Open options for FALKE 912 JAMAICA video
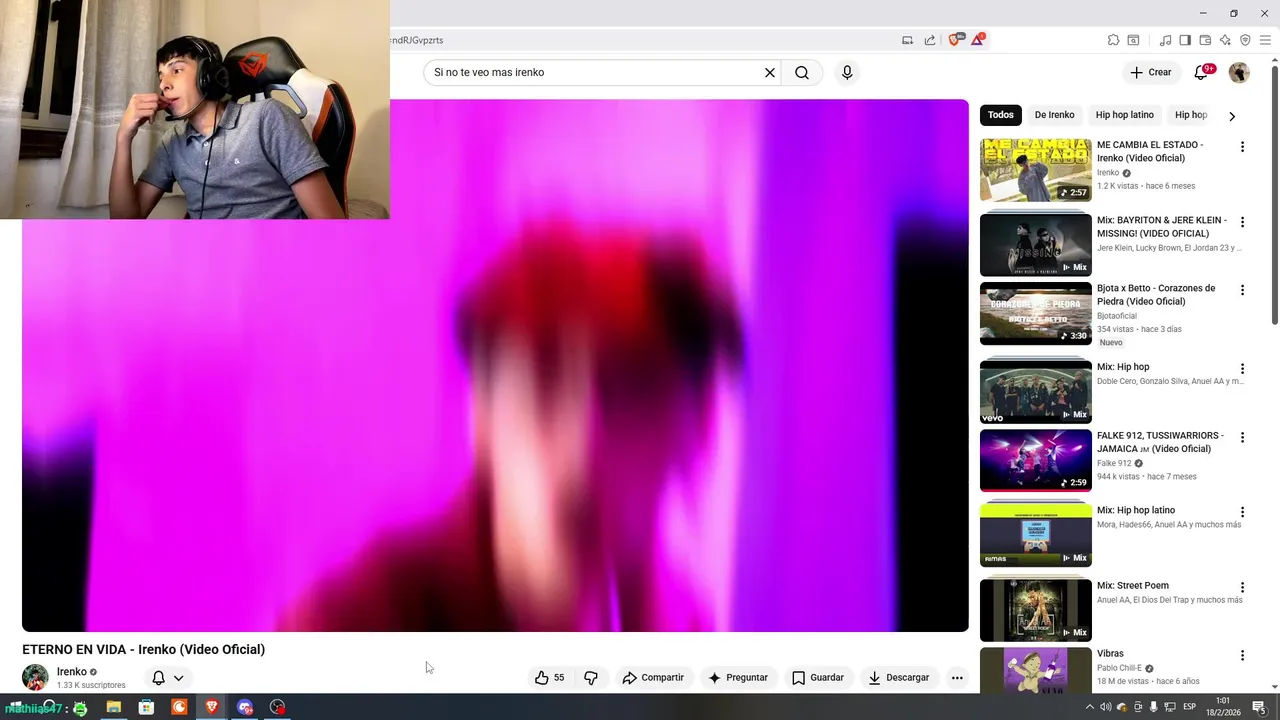The image size is (1280, 720). pos(1242,437)
